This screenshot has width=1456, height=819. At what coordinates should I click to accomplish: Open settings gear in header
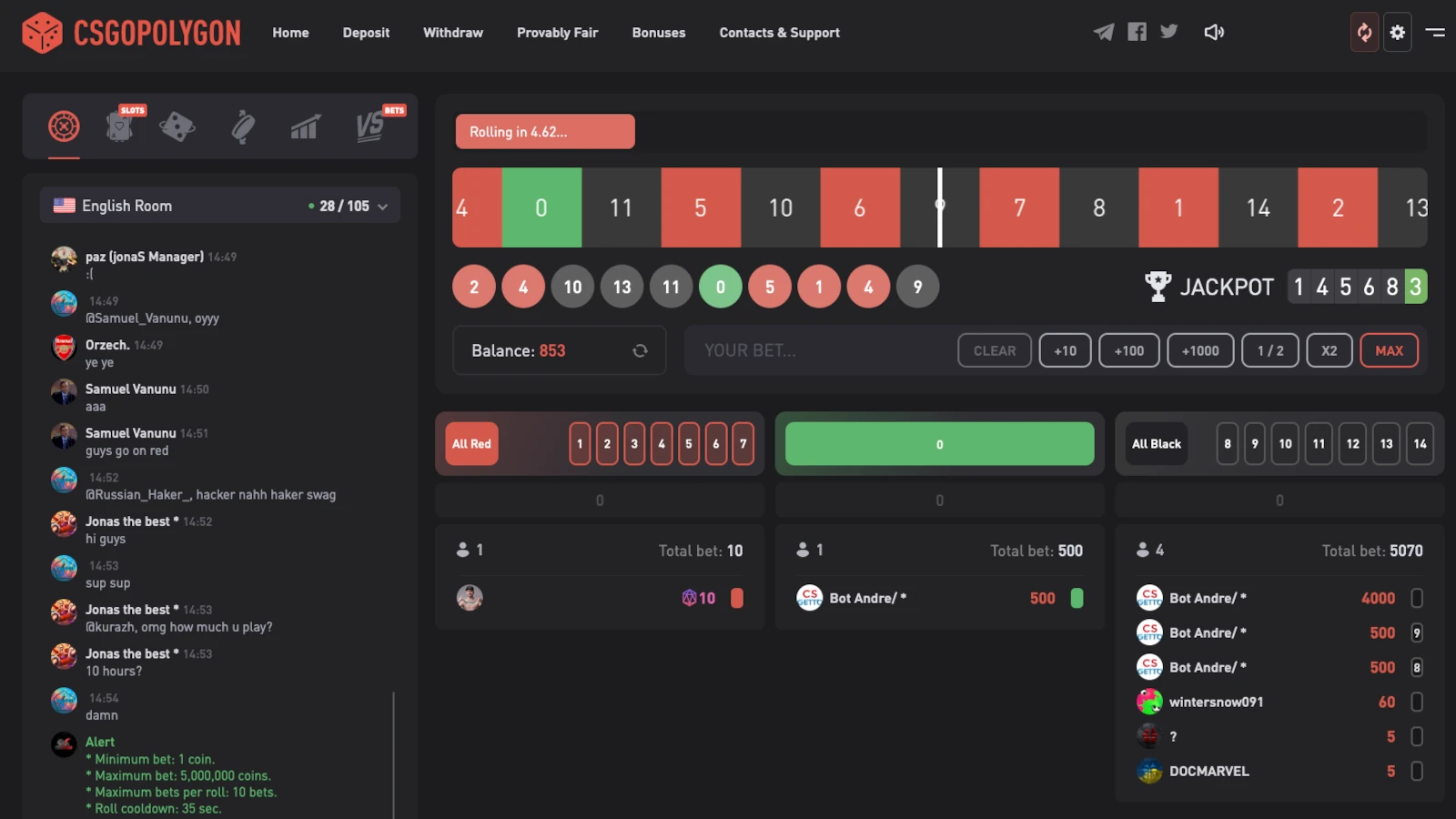[x=1398, y=33]
